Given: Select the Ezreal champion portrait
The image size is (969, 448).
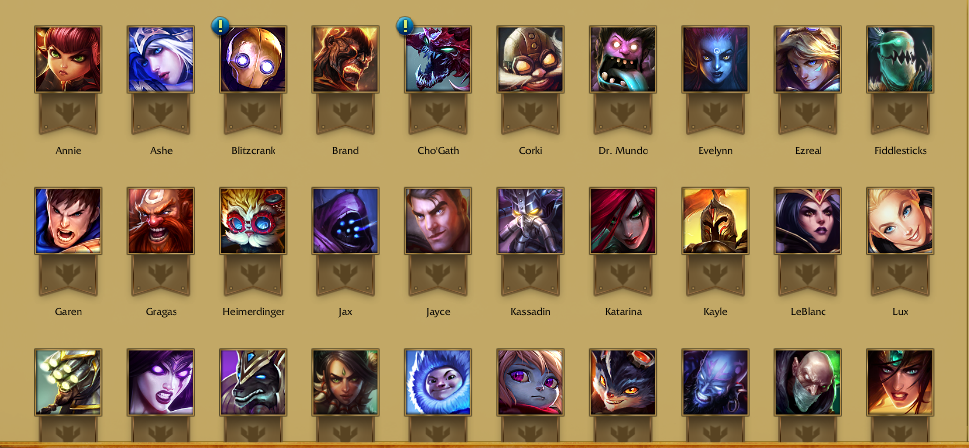Looking at the screenshot, I should click(x=808, y=59).
